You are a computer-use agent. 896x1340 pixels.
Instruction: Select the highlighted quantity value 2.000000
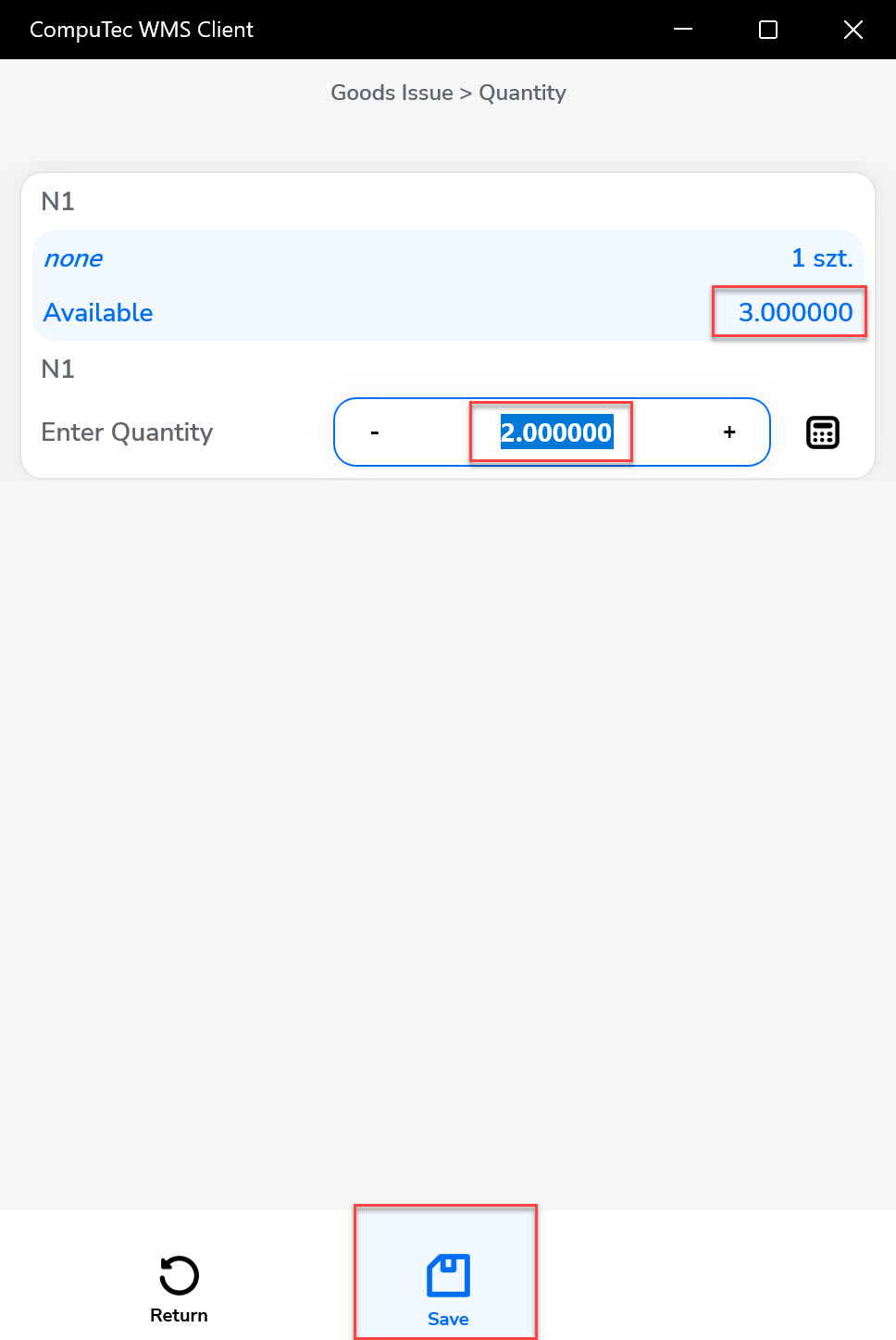tap(551, 432)
